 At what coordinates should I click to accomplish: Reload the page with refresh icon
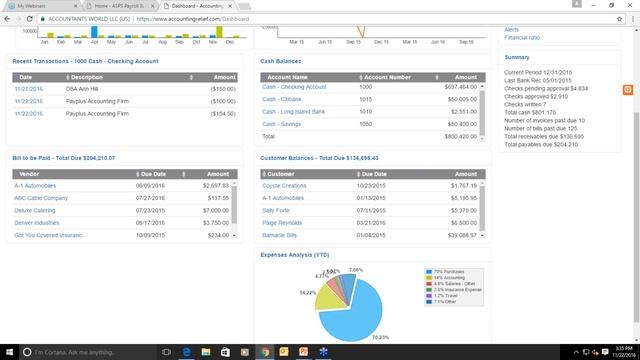pyautogui.click(x=29, y=19)
